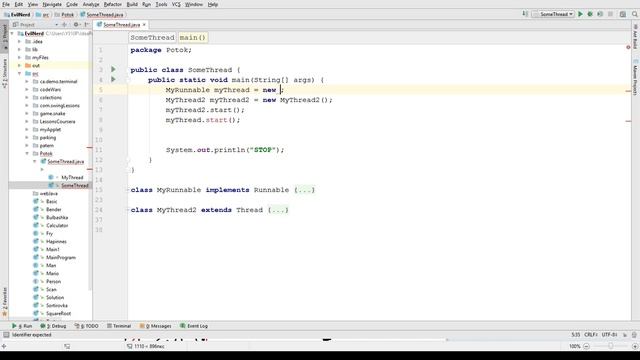
Task: Run the SomeThread configuration
Action: click(580, 14)
